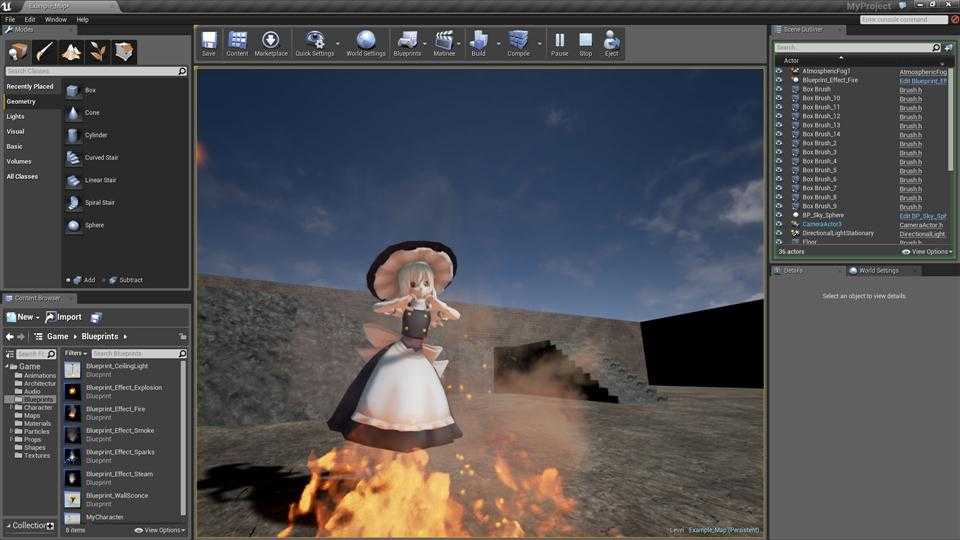Click Game in the path breadcrumb
This screenshot has height=540, width=960.
point(58,337)
